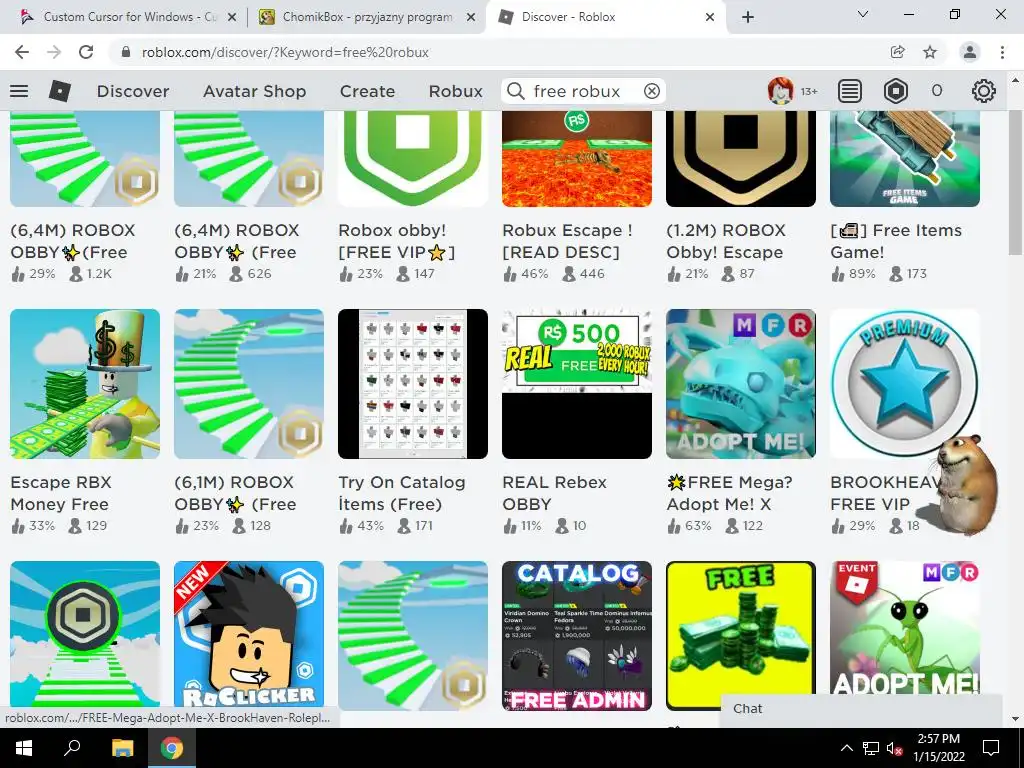Open FREE Mega? Adopt Me! X thumbnail

pyautogui.click(x=741, y=384)
